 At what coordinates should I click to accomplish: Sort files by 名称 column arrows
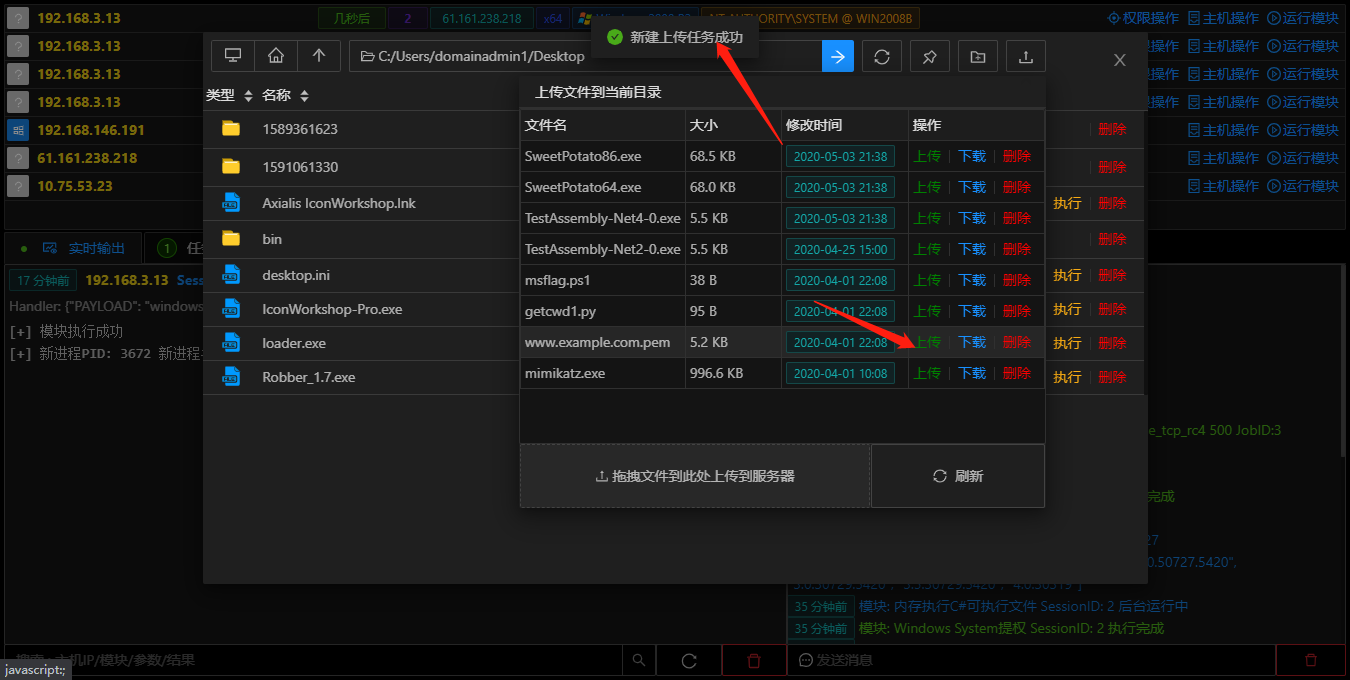click(x=304, y=96)
